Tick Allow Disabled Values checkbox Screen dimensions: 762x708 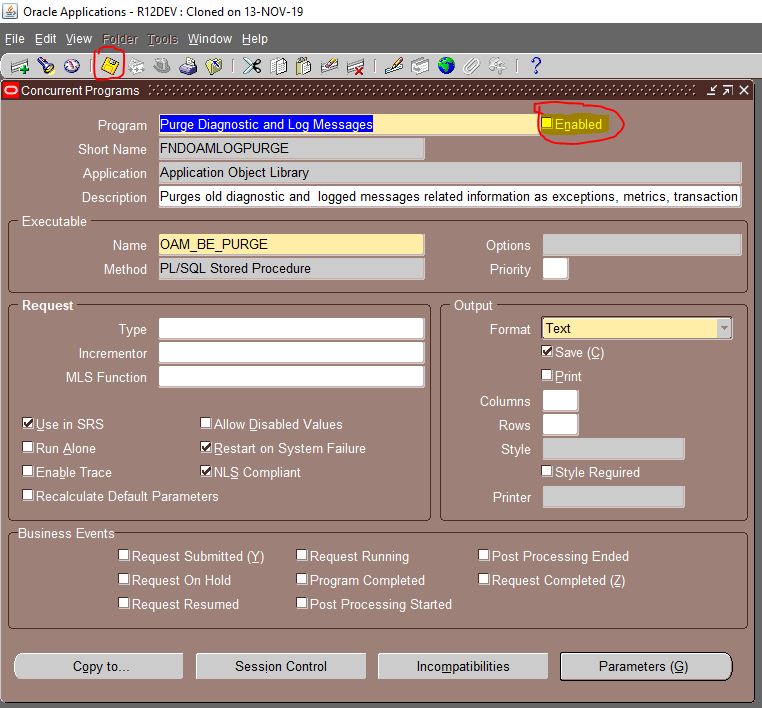point(206,423)
